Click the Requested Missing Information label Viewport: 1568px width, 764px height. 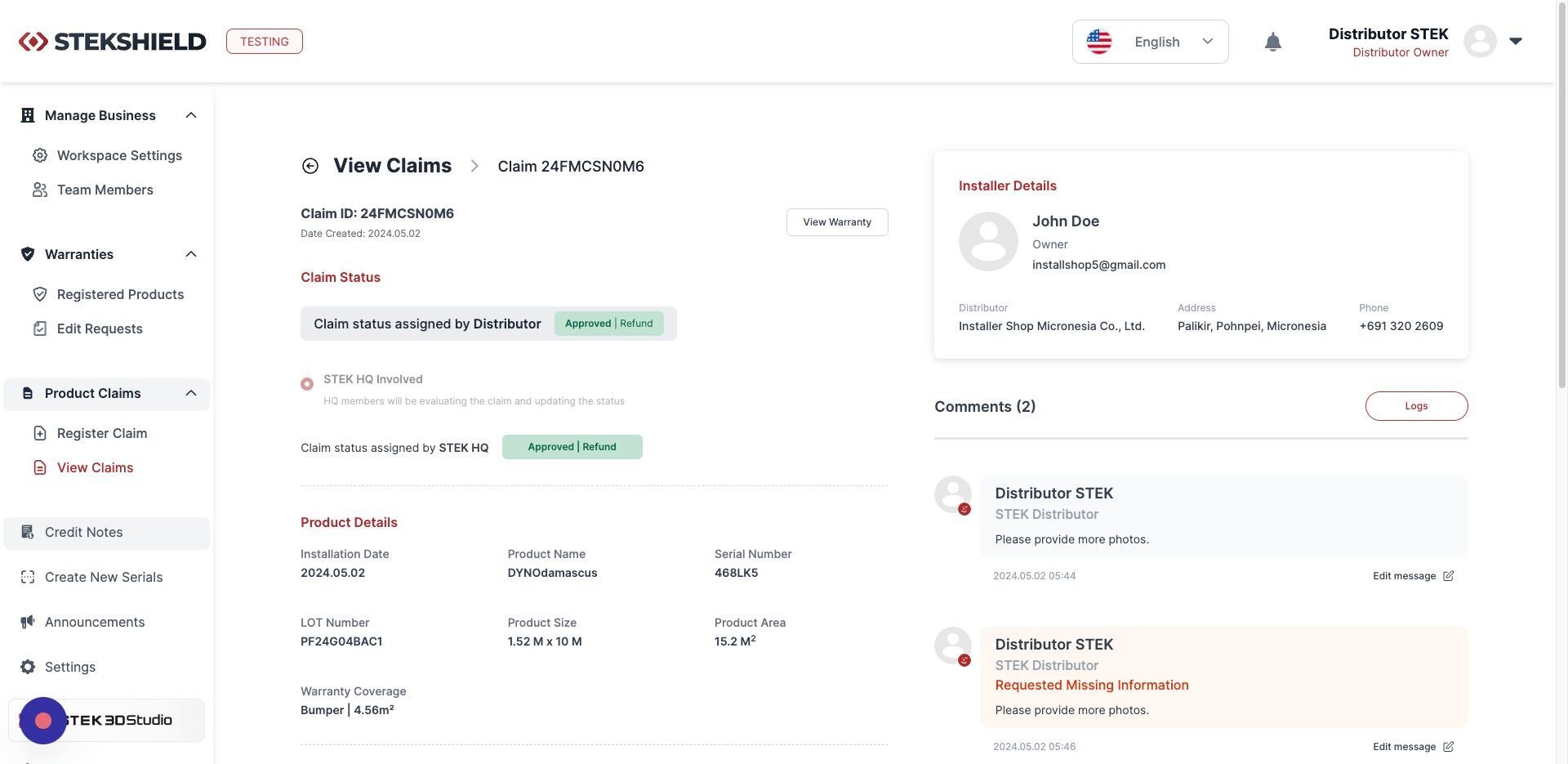coord(1092,685)
